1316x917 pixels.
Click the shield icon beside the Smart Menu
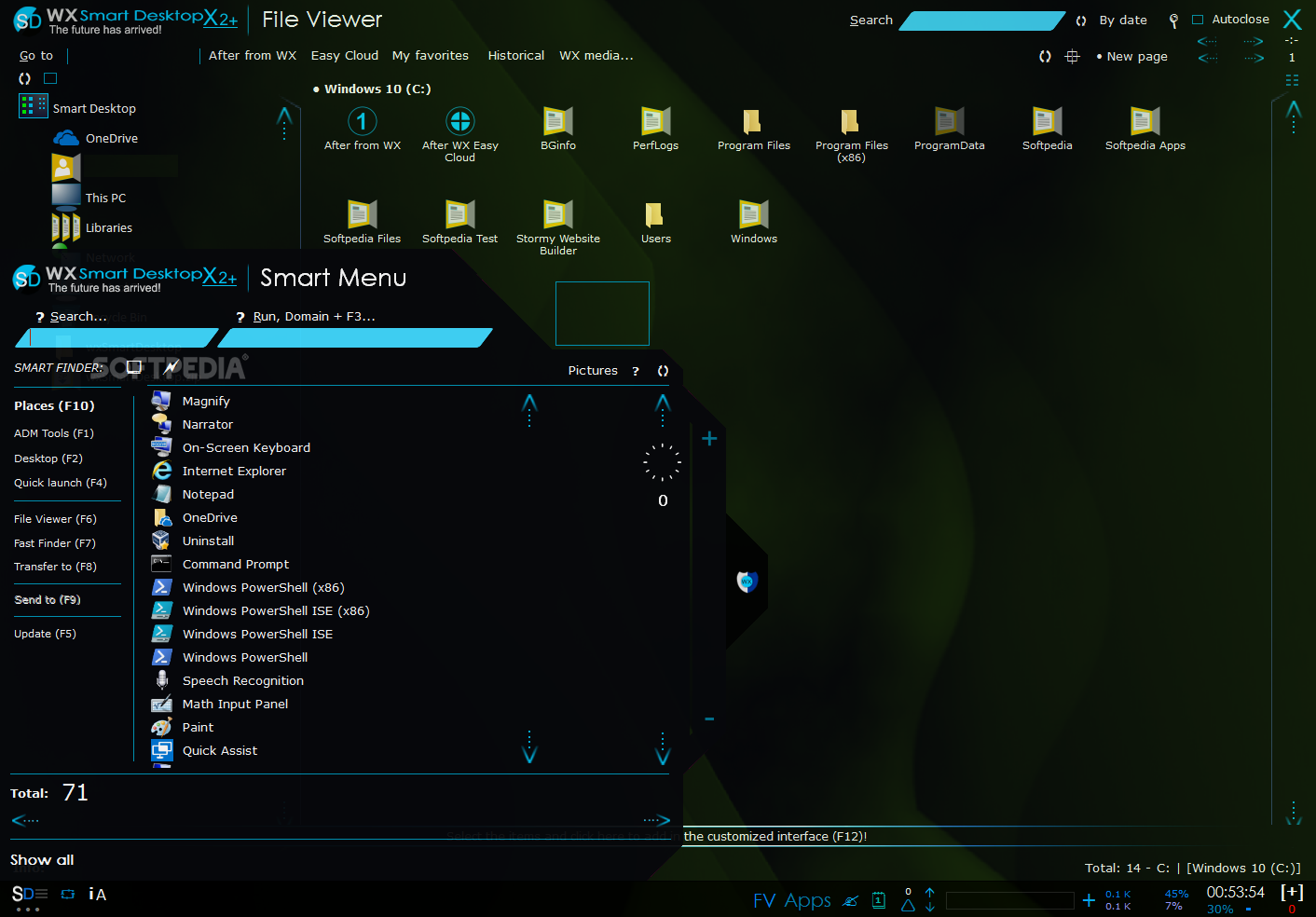(x=747, y=582)
